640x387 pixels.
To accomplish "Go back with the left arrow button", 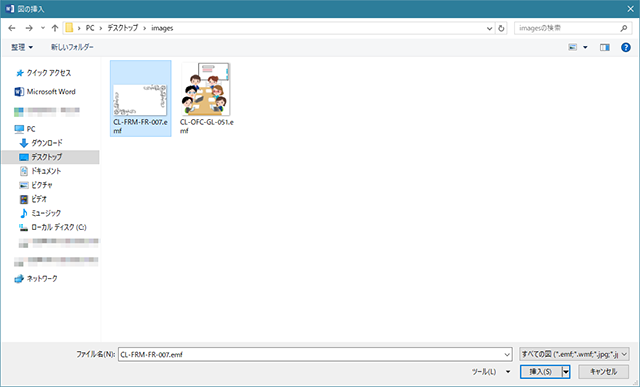I will tap(12, 28).
